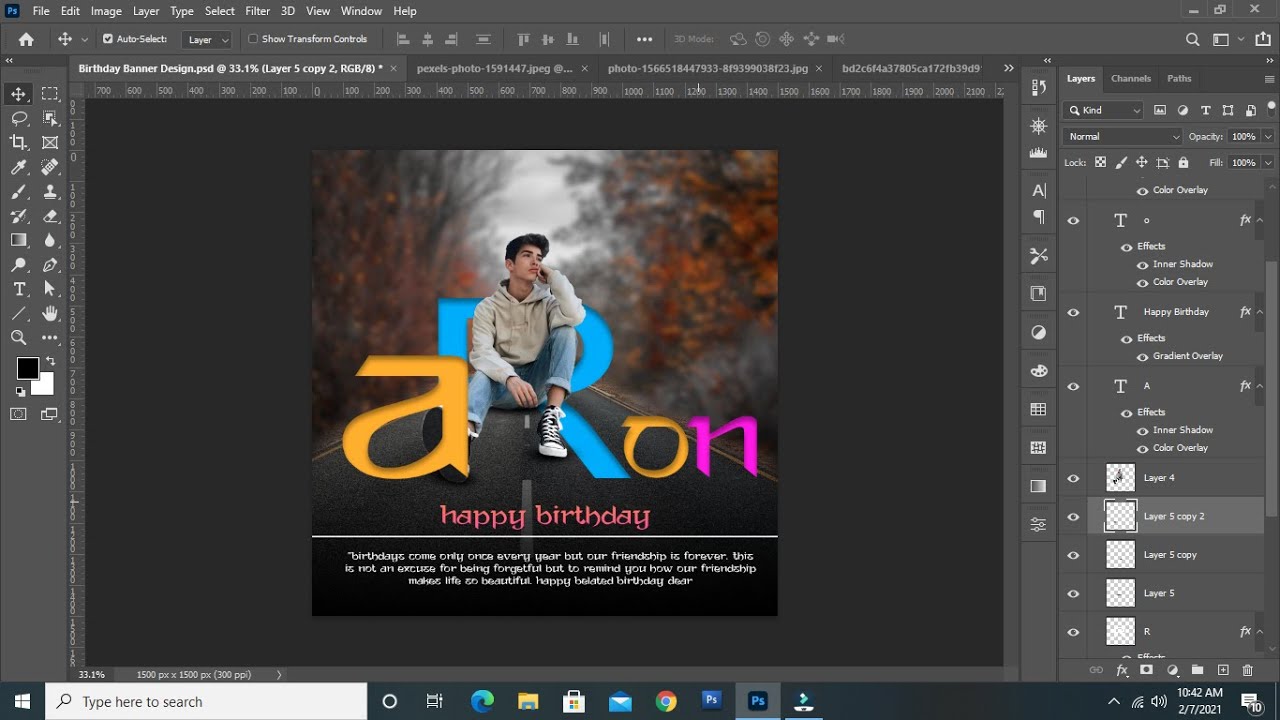Hide the Happy Birthday text layer
The height and width of the screenshot is (720, 1280).
point(1073,313)
